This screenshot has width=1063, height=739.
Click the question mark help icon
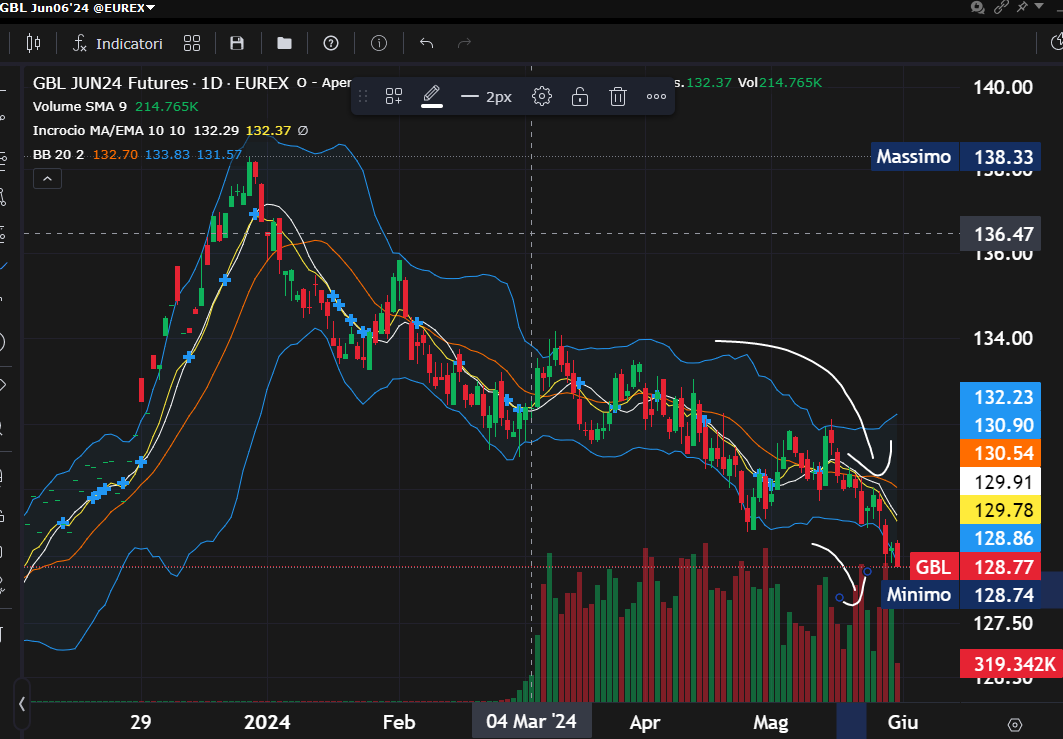coord(331,43)
